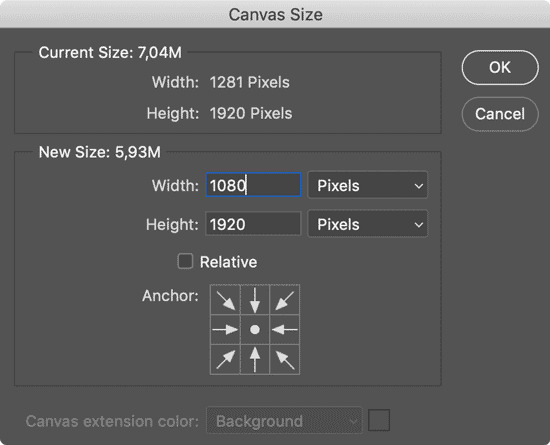Set anchor to bottom-center arrow
The width and height of the screenshot is (550, 445).
coord(255,359)
